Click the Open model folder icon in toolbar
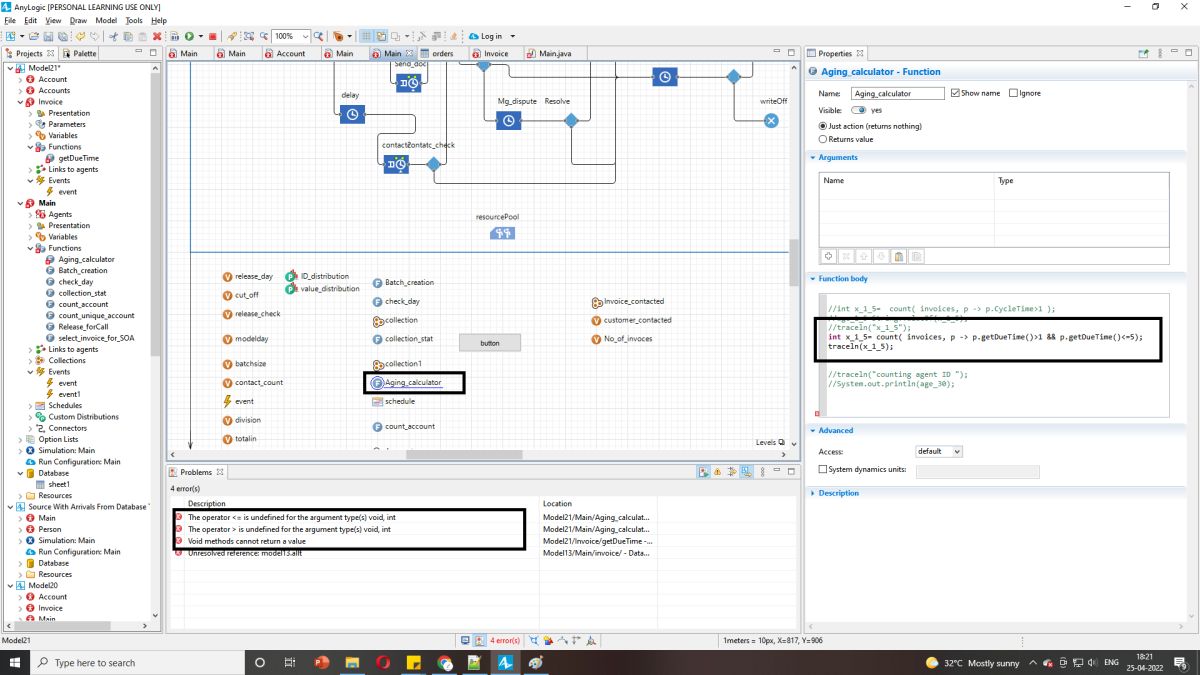Image resolution: width=1200 pixels, height=675 pixels. [34, 36]
